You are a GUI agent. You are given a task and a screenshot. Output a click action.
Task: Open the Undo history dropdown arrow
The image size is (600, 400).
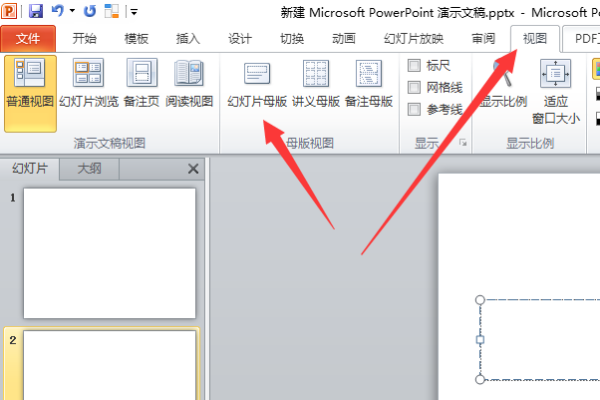tap(72, 11)
